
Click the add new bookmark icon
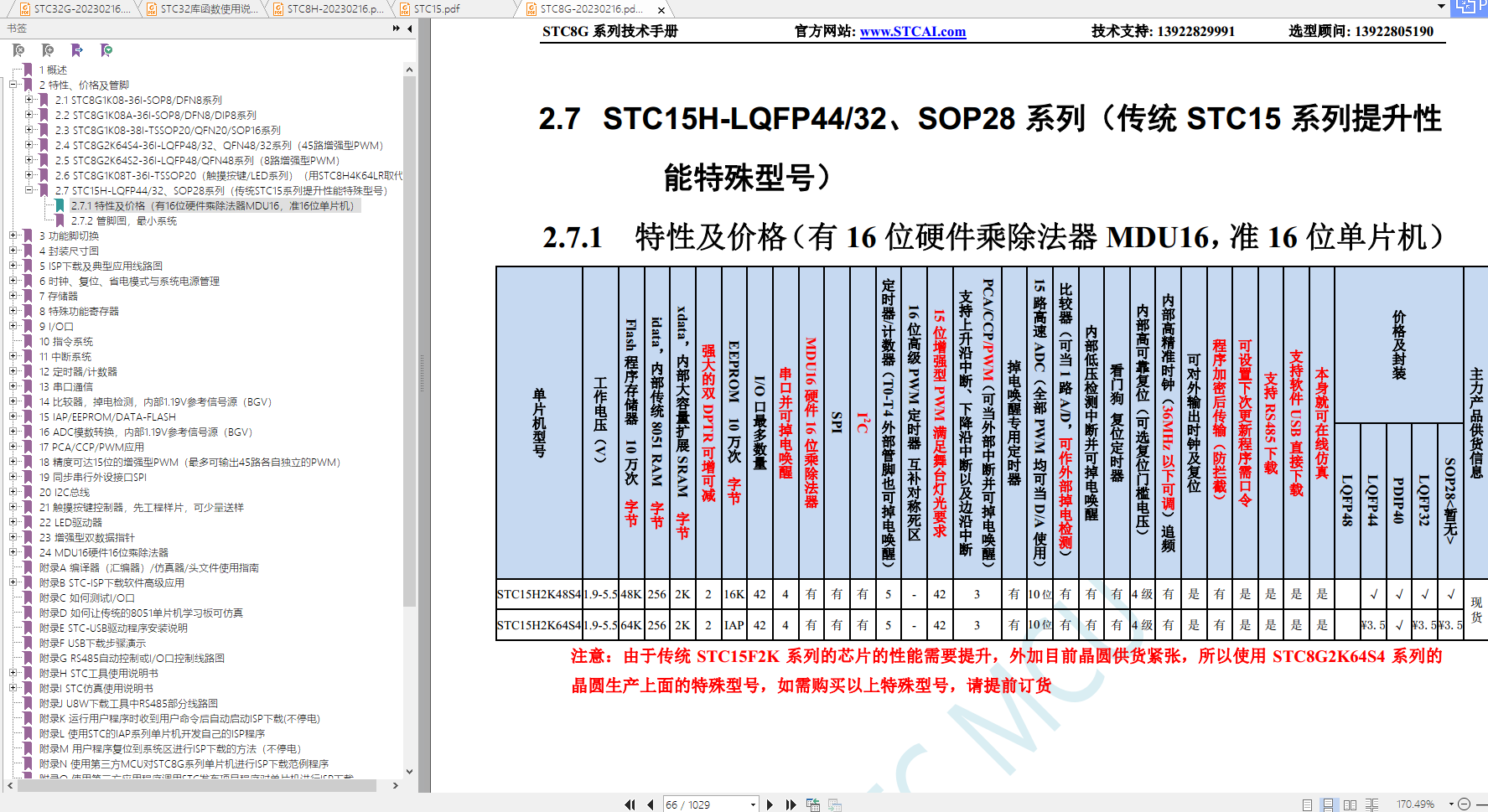coord(48,50)
